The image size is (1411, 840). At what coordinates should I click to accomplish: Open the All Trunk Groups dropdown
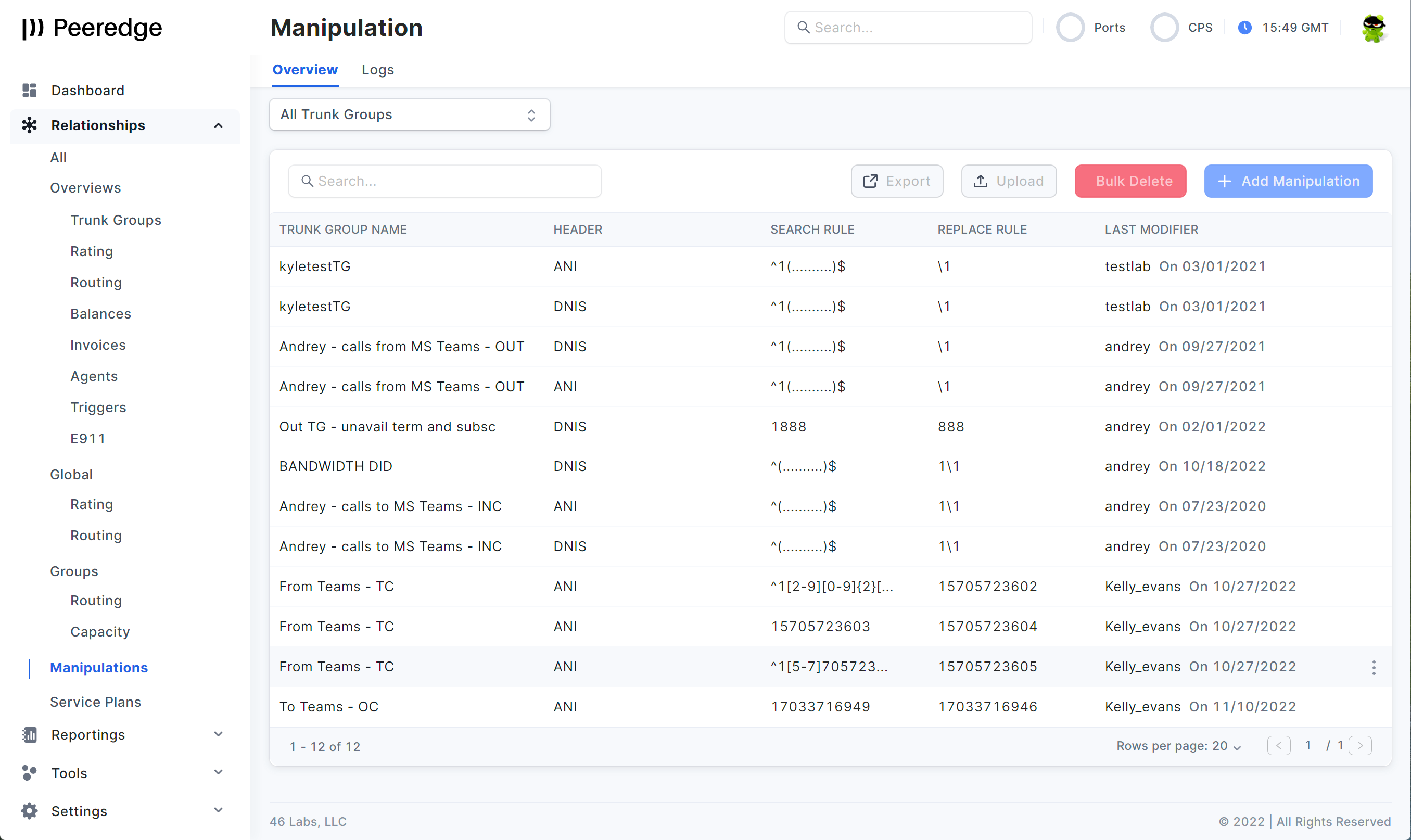click(409, 115)
